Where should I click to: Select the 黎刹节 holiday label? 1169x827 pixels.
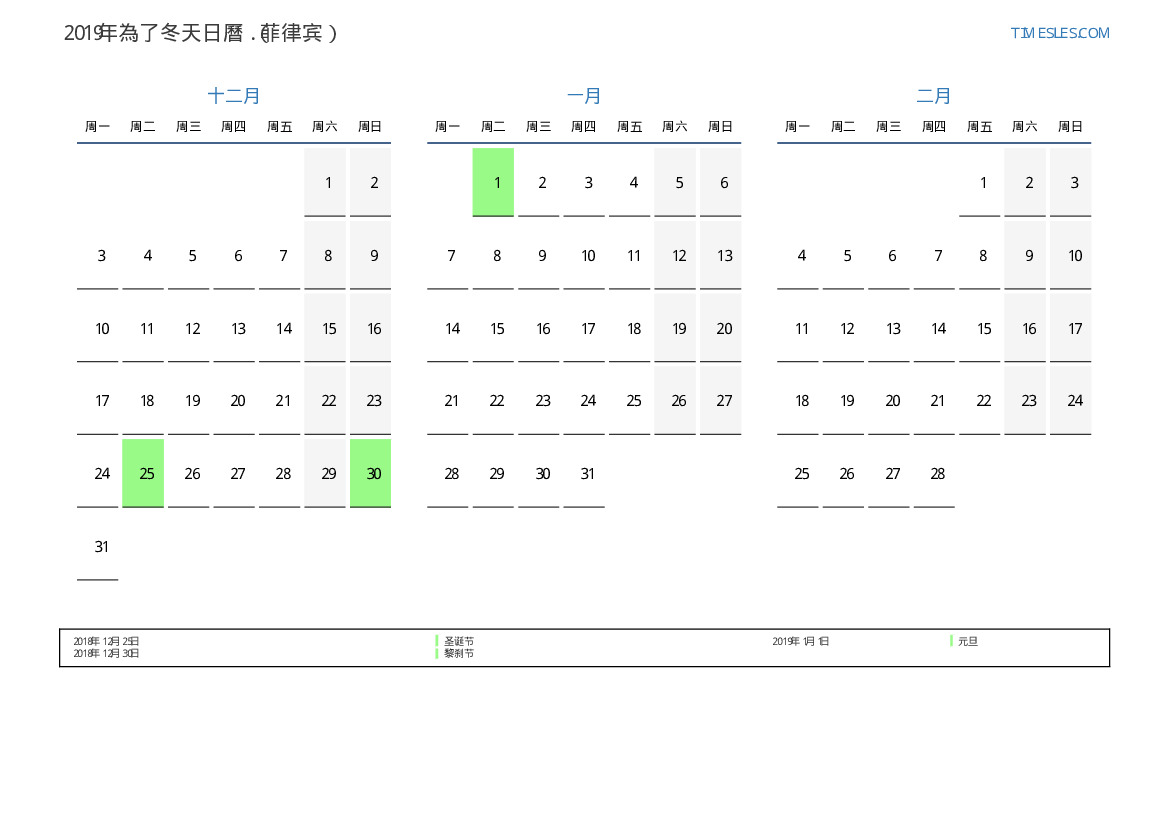coord(459,653)
